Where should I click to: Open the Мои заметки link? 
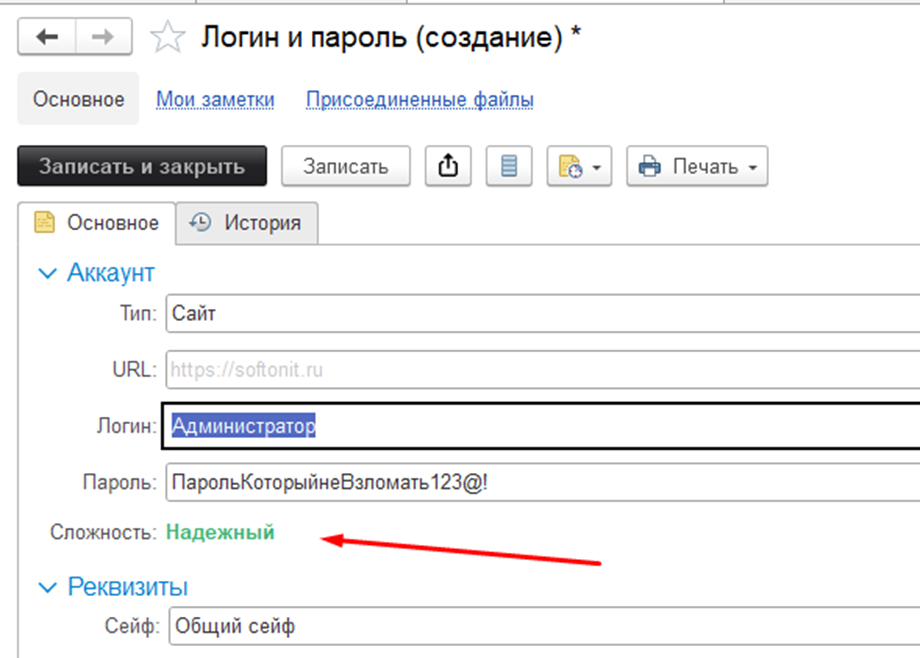pyautogui.click(x=214, y=99)
